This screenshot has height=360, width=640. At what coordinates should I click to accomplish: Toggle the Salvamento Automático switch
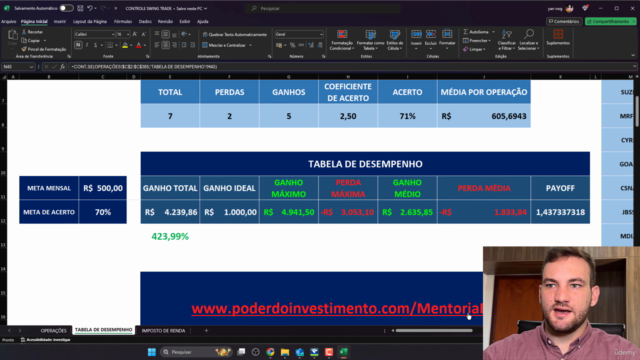pos(66,8)
